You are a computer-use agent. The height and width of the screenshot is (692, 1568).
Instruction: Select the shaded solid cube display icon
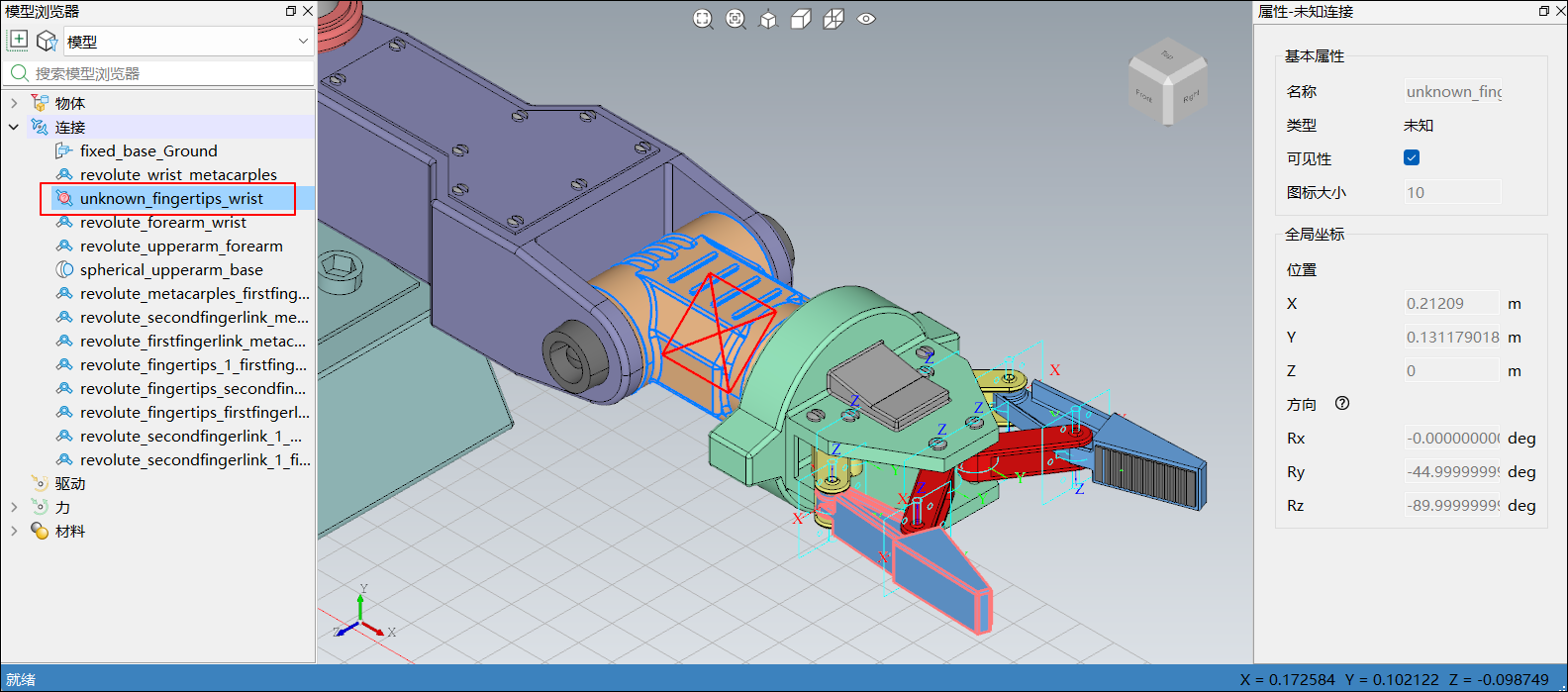click(801, 19)
